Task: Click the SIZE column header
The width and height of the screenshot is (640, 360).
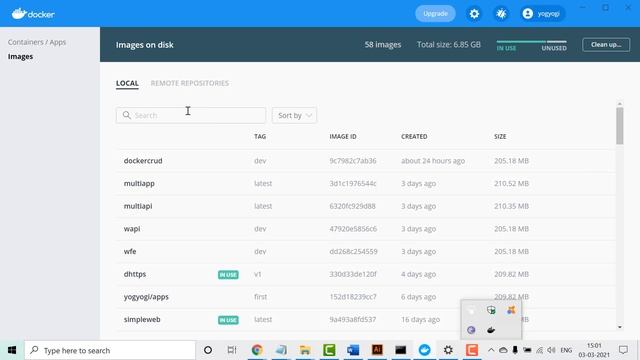Action: (500, 136)
